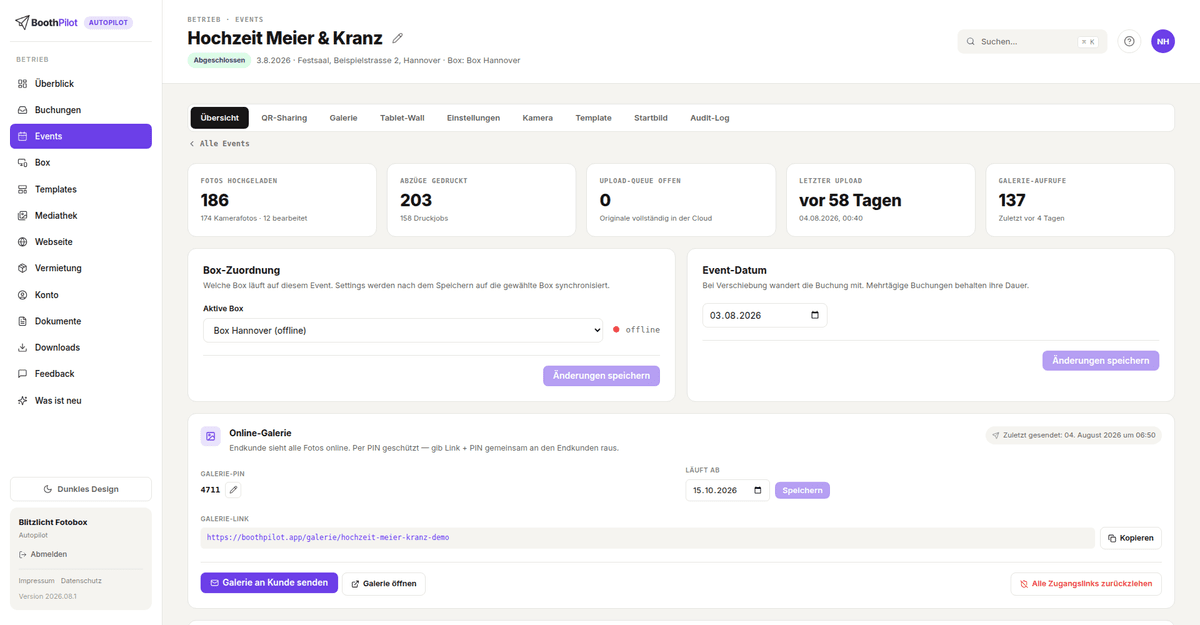Open the Läuft ab calendar picker icon
The image size is (1200, 625).
(757, 490)
